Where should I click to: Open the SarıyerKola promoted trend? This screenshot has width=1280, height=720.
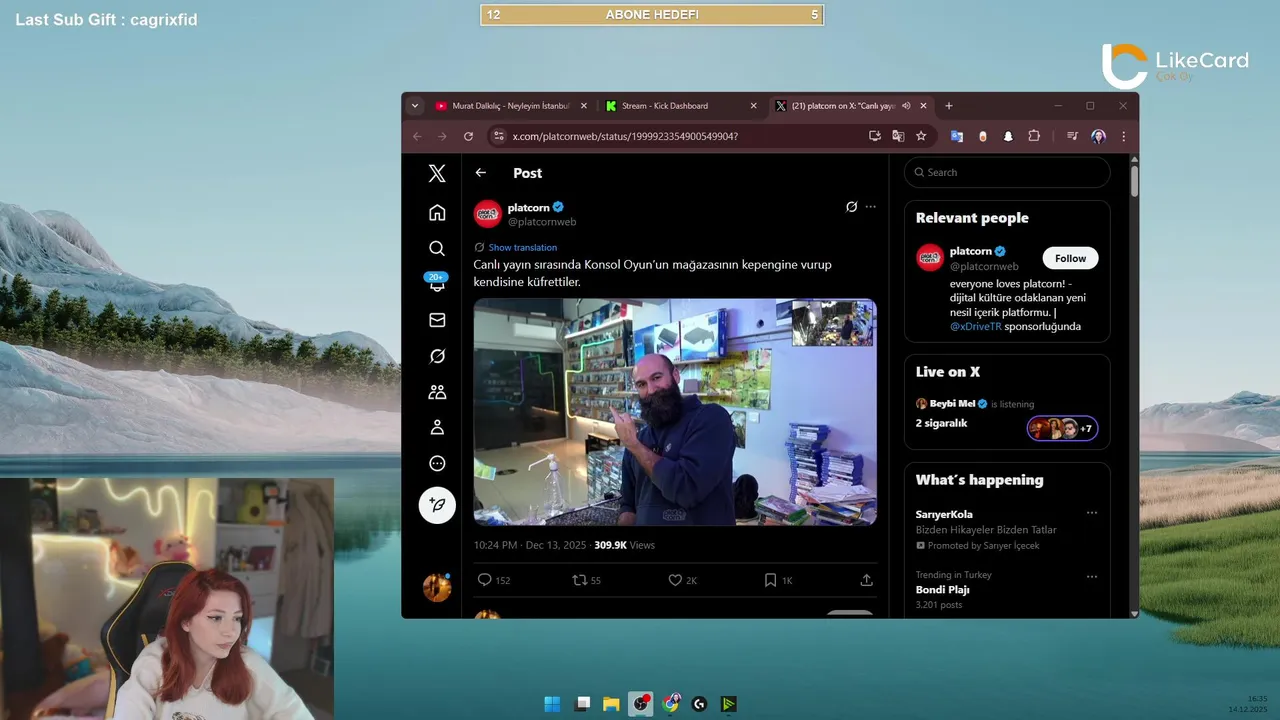tap(944, 514)
